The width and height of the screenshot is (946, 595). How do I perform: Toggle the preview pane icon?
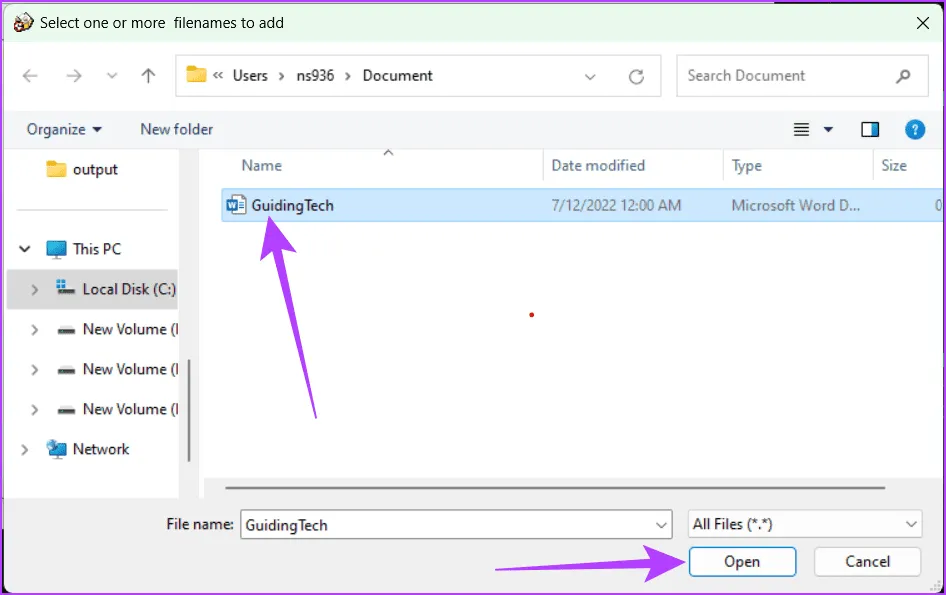click(x=869, y=129)
